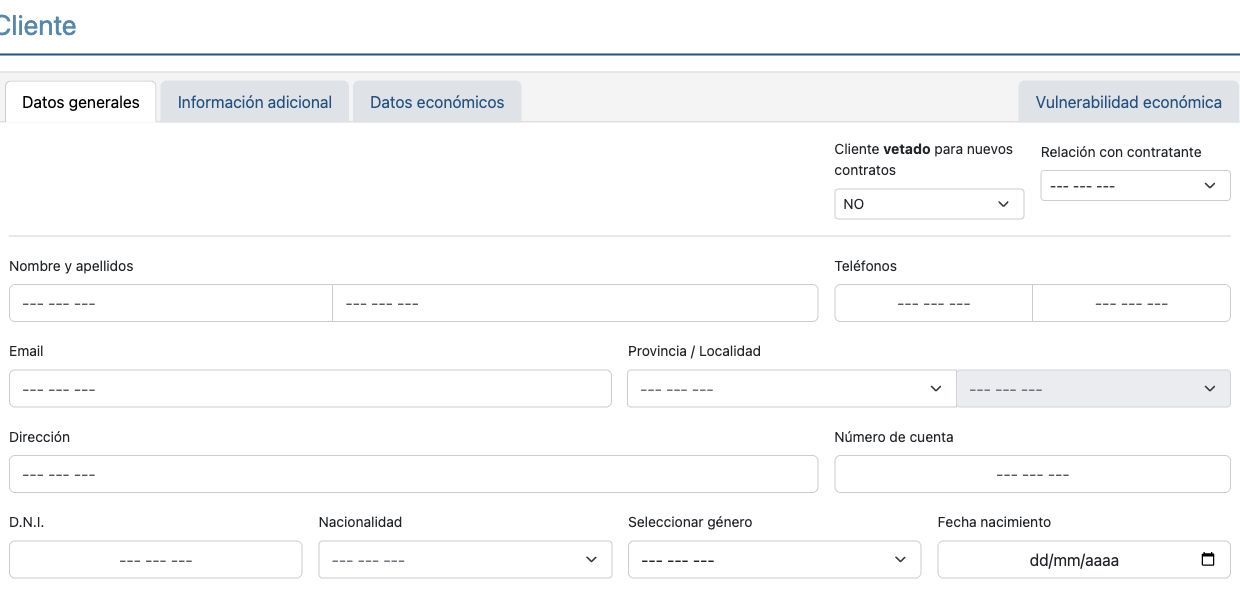Click the Dirección label
Screen dimensions: 1240x597
point(39,437)
